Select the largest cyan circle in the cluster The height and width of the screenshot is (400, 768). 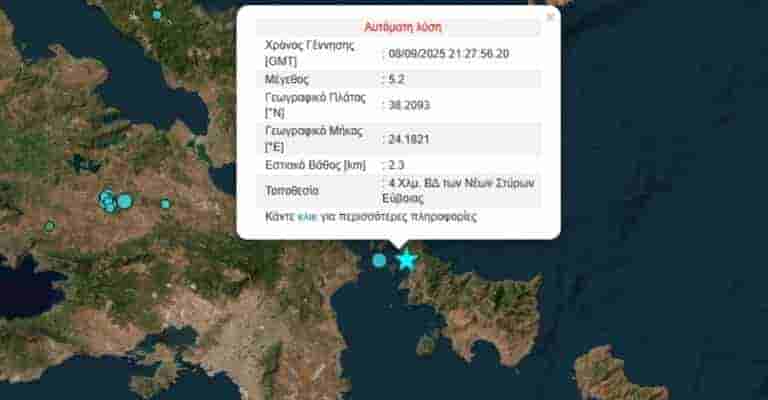coord(125,201)
